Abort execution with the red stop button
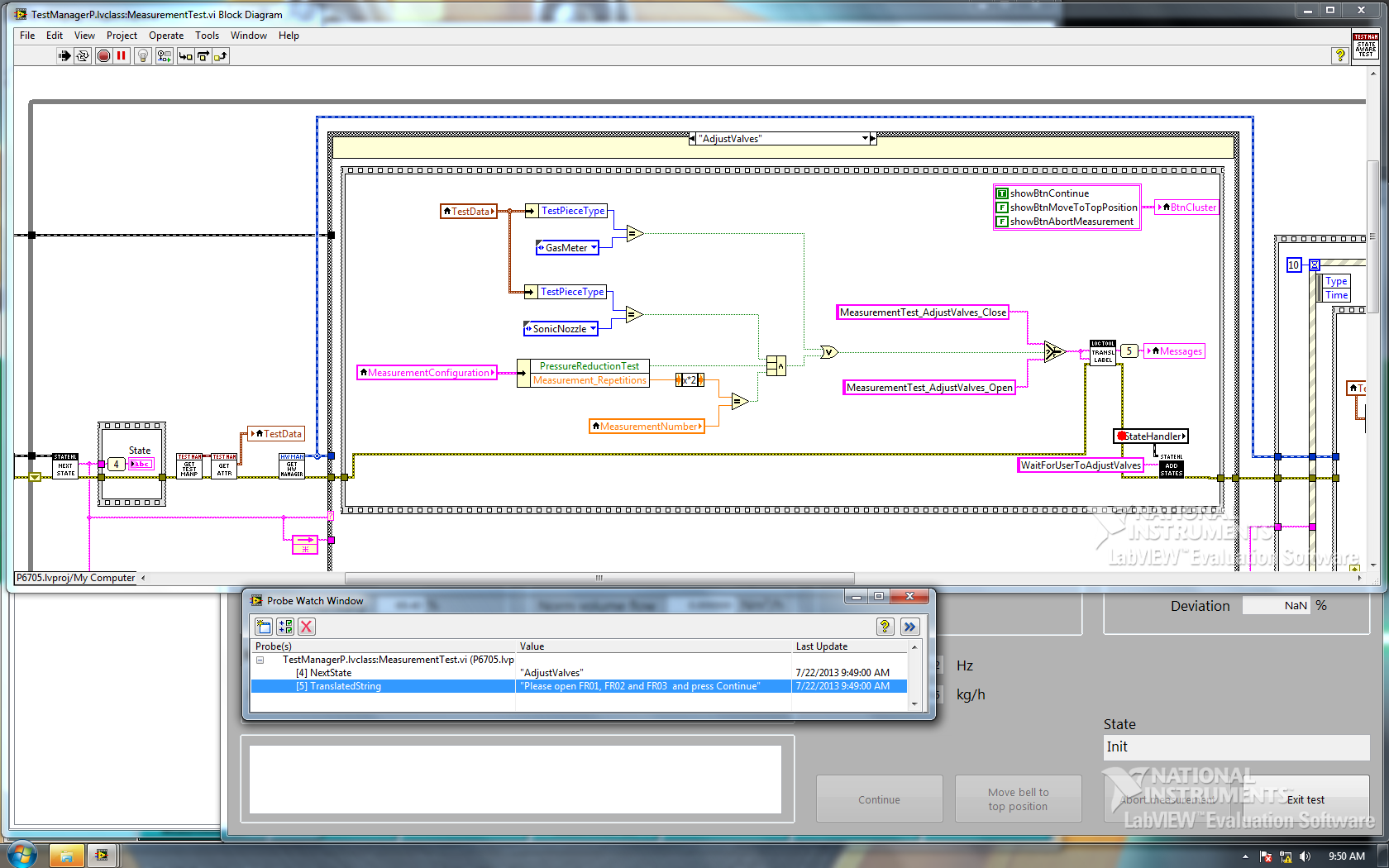 click(x=103, y=56)
